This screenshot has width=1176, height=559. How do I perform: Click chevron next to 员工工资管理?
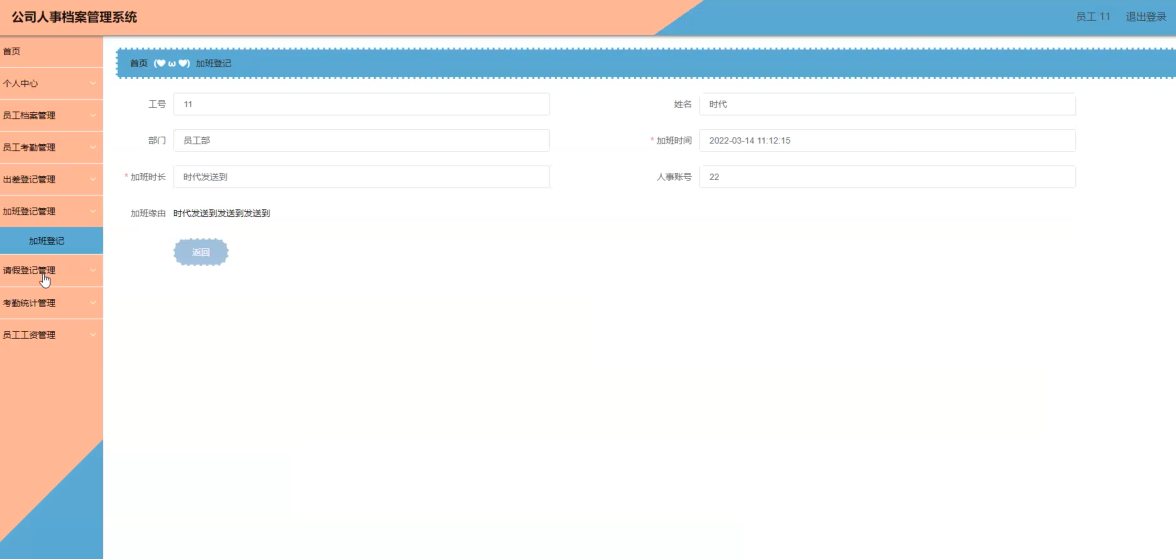coord(93,335)
